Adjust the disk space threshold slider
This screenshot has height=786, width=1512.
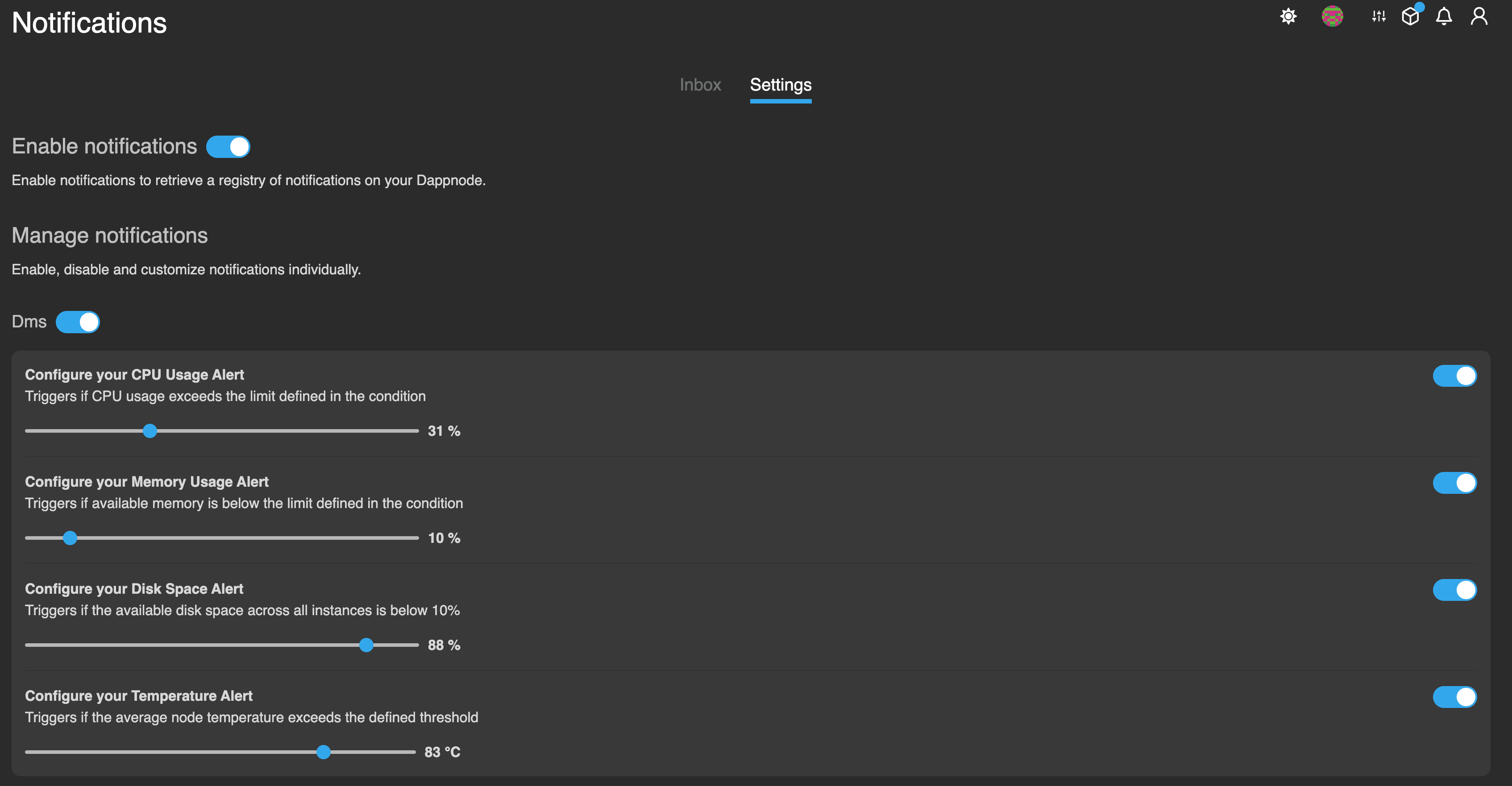(366, 645)
